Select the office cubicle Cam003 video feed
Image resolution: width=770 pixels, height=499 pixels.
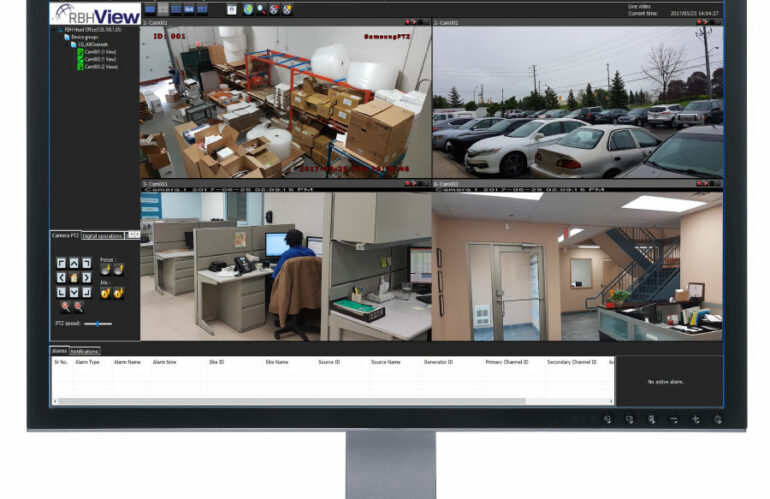point(286,266)
